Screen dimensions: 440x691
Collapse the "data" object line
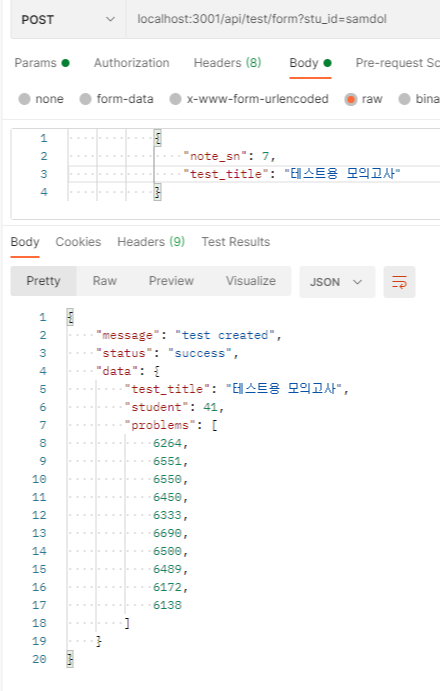click(128, 371)
